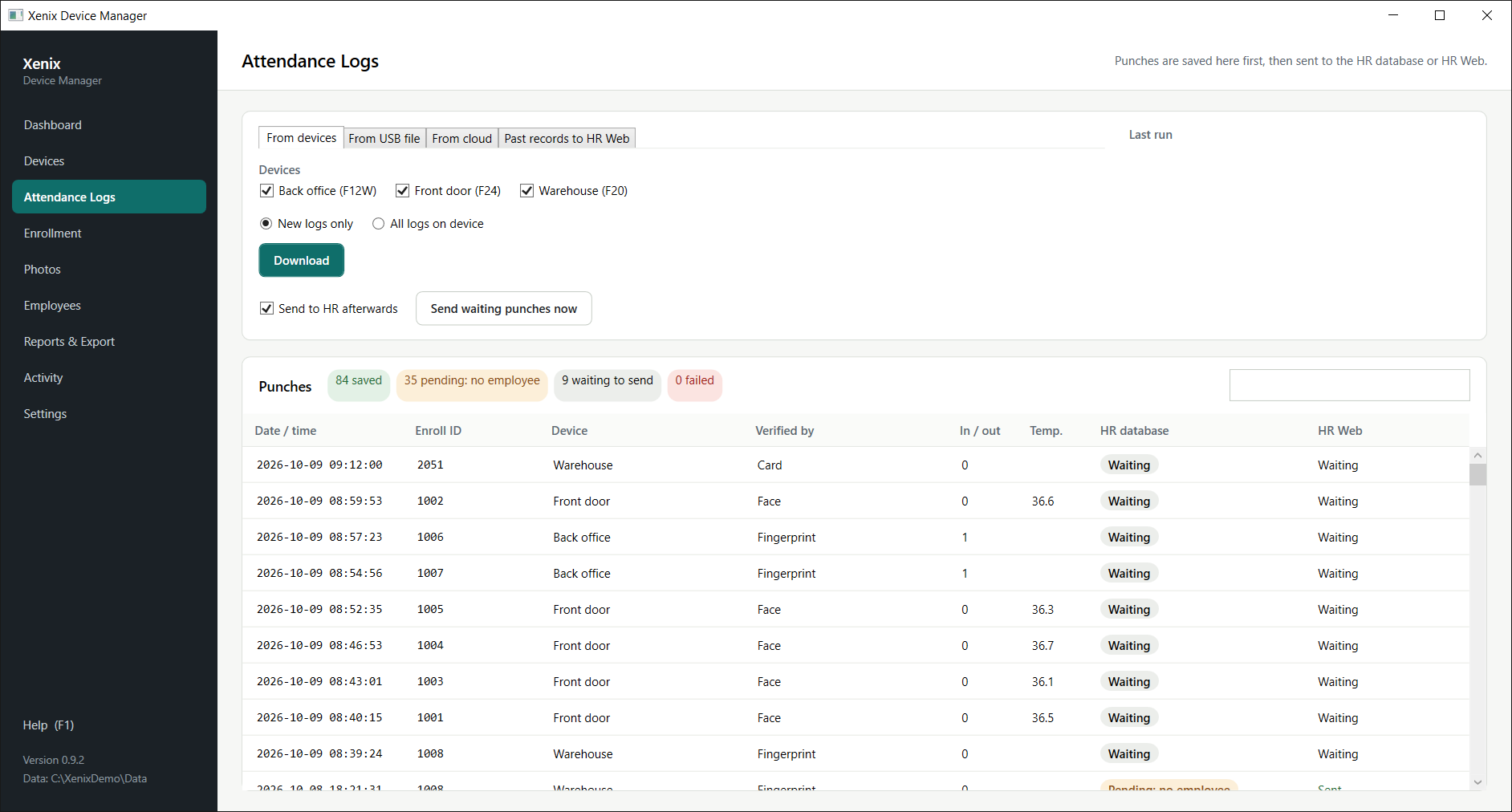
Task: Click the Download button
Action: (x=302, y=260)
